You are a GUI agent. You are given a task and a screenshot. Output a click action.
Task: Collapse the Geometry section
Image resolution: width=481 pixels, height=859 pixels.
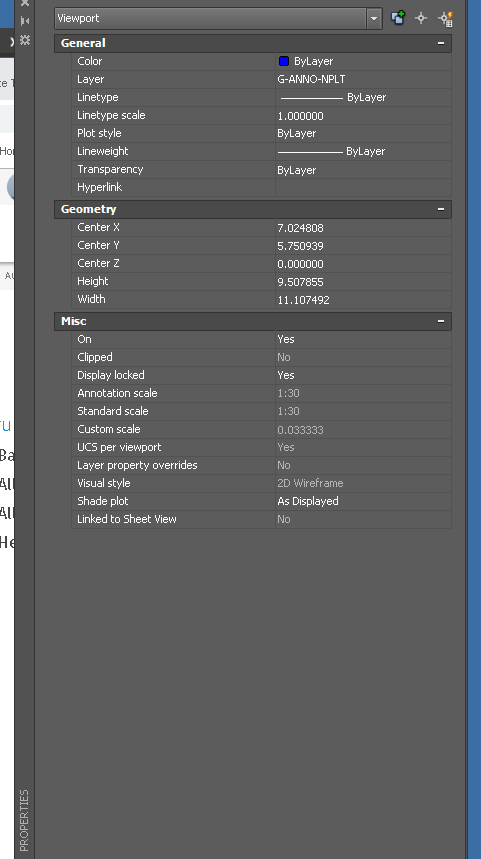(x=441, y=209)
